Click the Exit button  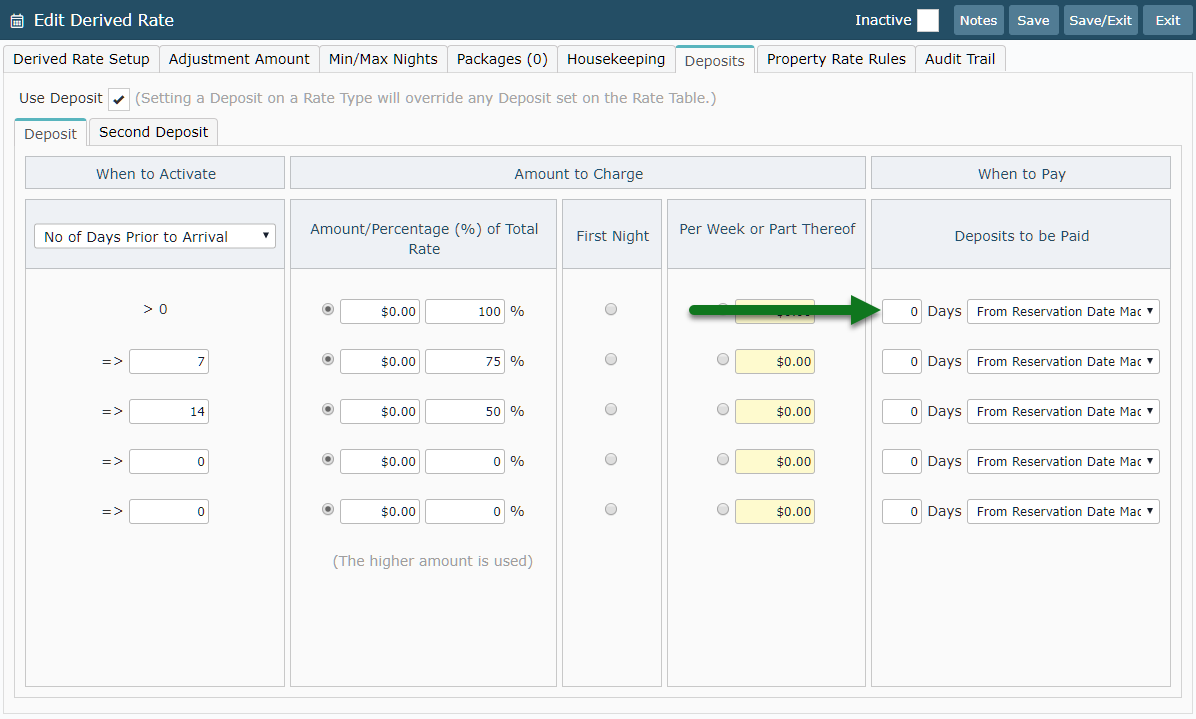(1167, 21)
